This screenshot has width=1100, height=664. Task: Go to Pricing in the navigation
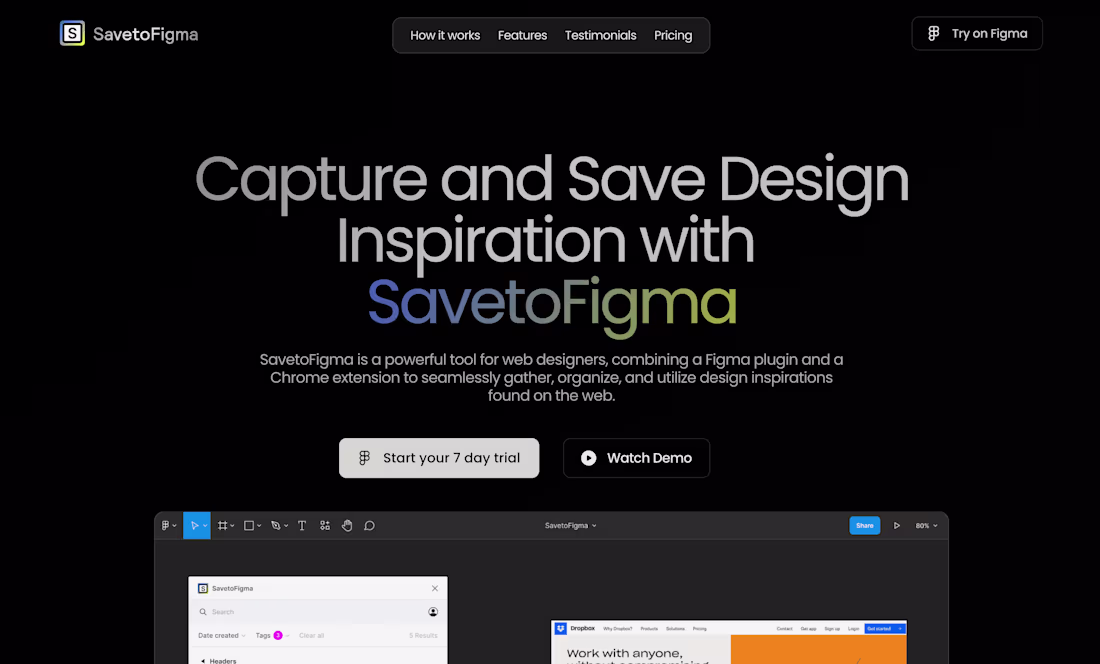pos(673,35)
